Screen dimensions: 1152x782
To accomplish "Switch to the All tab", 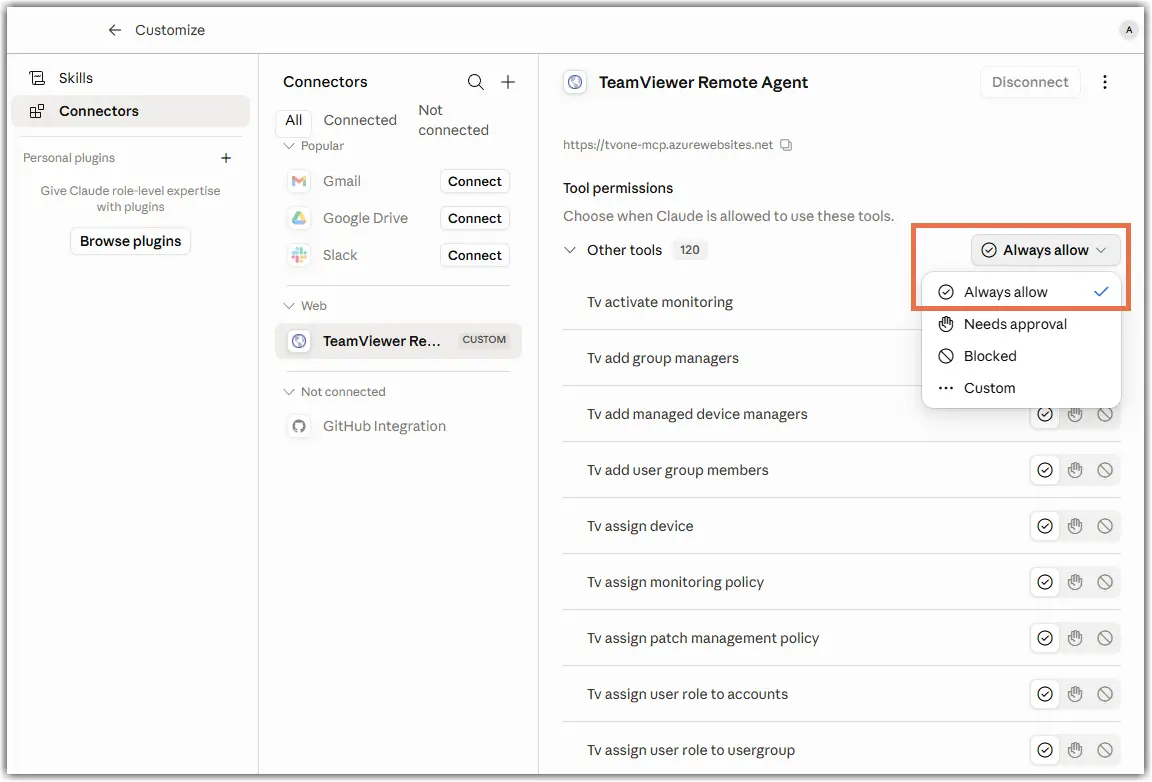I will [x=294, y=121].
